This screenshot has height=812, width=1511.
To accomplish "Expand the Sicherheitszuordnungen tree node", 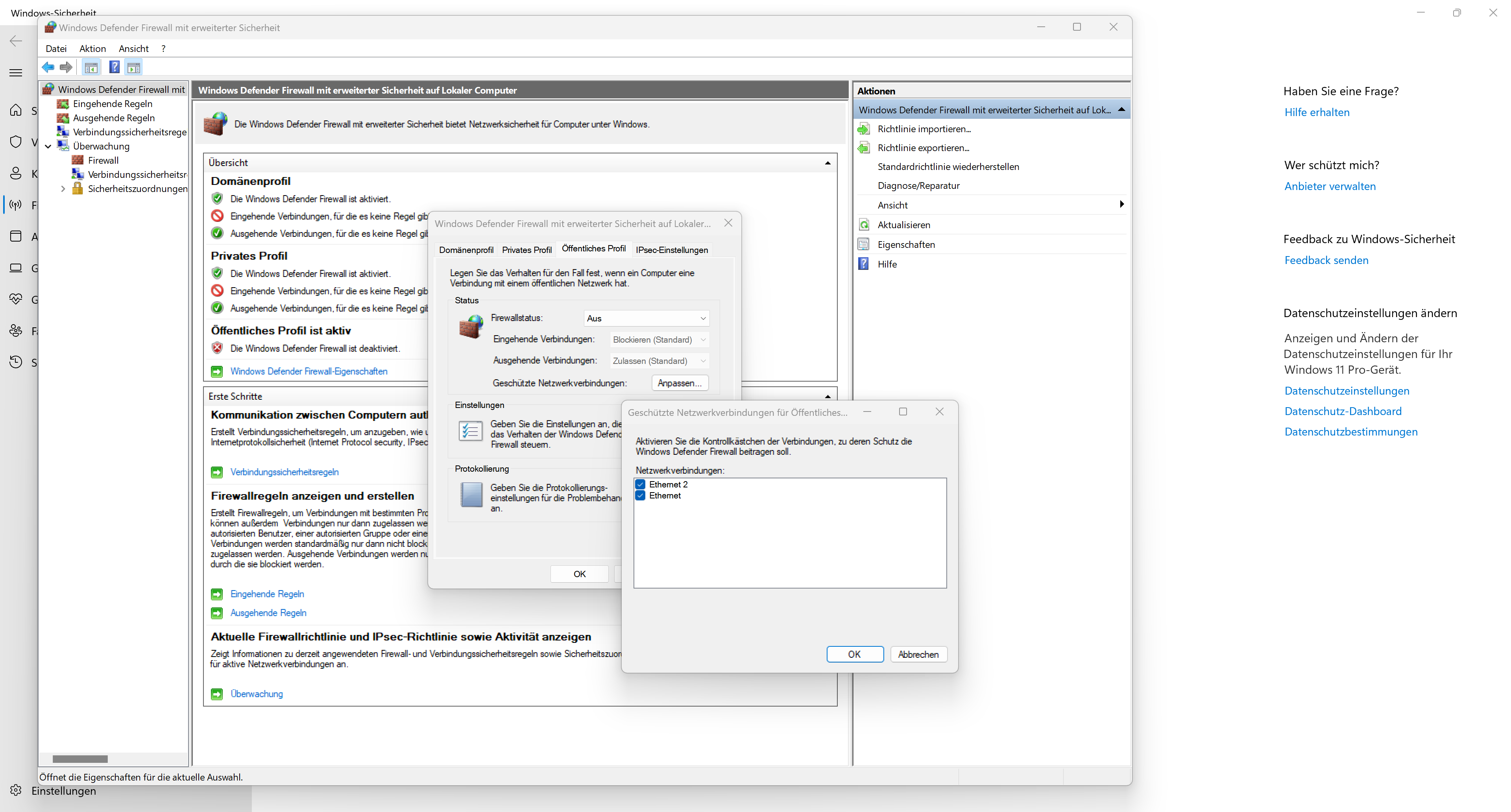I will pos(63,189).
